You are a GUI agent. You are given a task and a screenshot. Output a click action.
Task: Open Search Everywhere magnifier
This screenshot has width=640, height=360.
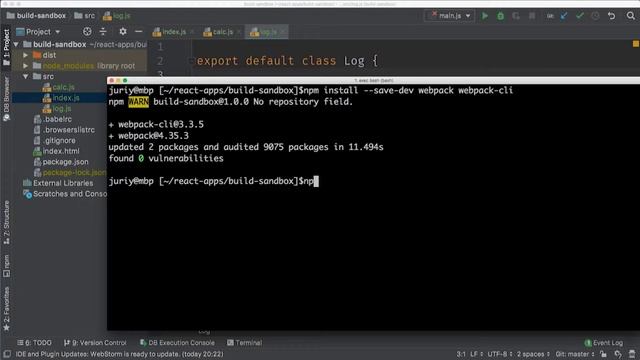[x=631, y=16]
